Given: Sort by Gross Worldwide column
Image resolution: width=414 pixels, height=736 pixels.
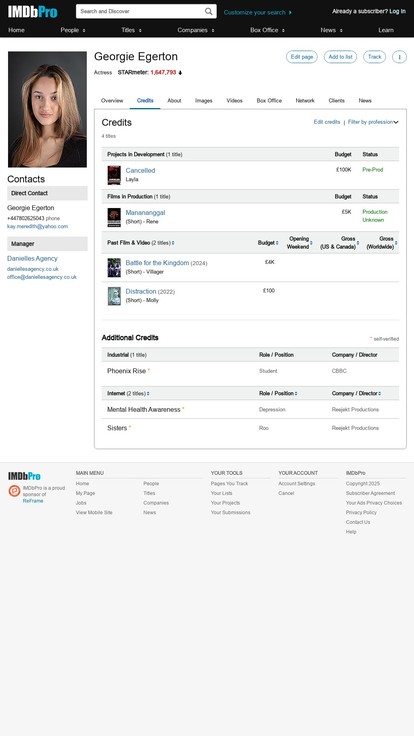Looking at the screenshot, I should point(382,243).
